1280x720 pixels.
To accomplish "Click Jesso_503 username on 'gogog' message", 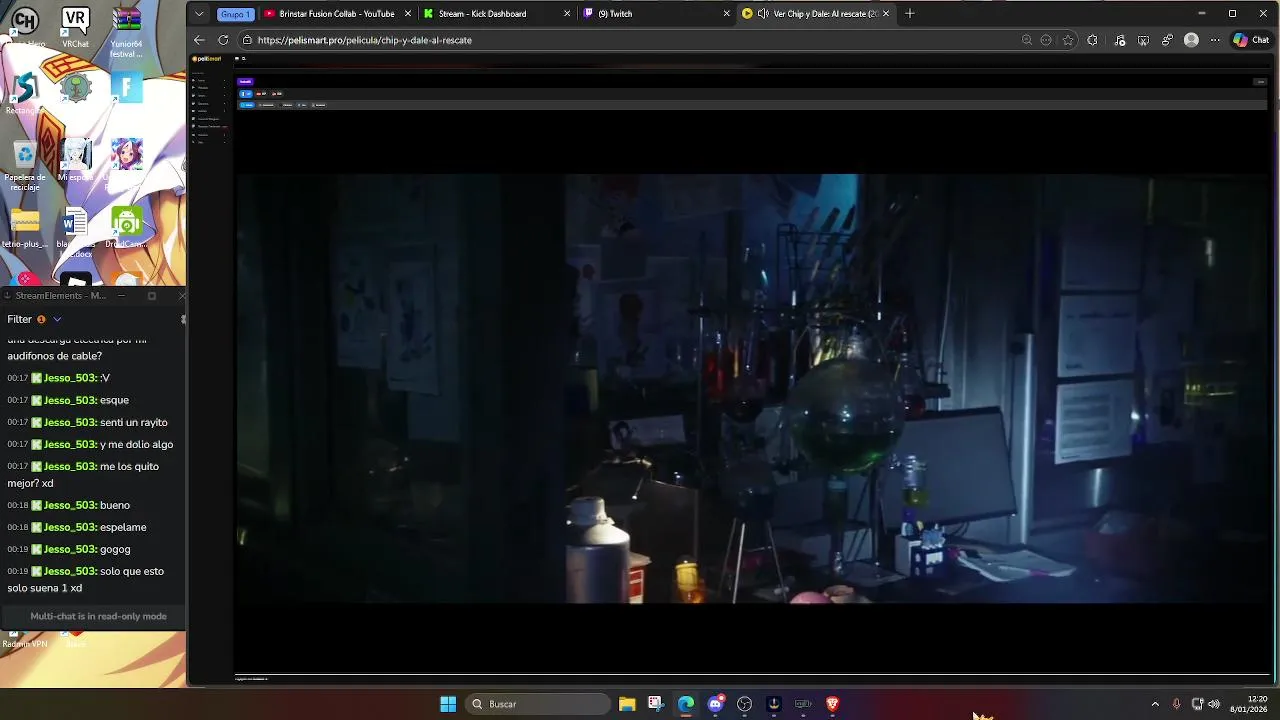I will pyautogui.click(x=70, y=549).
